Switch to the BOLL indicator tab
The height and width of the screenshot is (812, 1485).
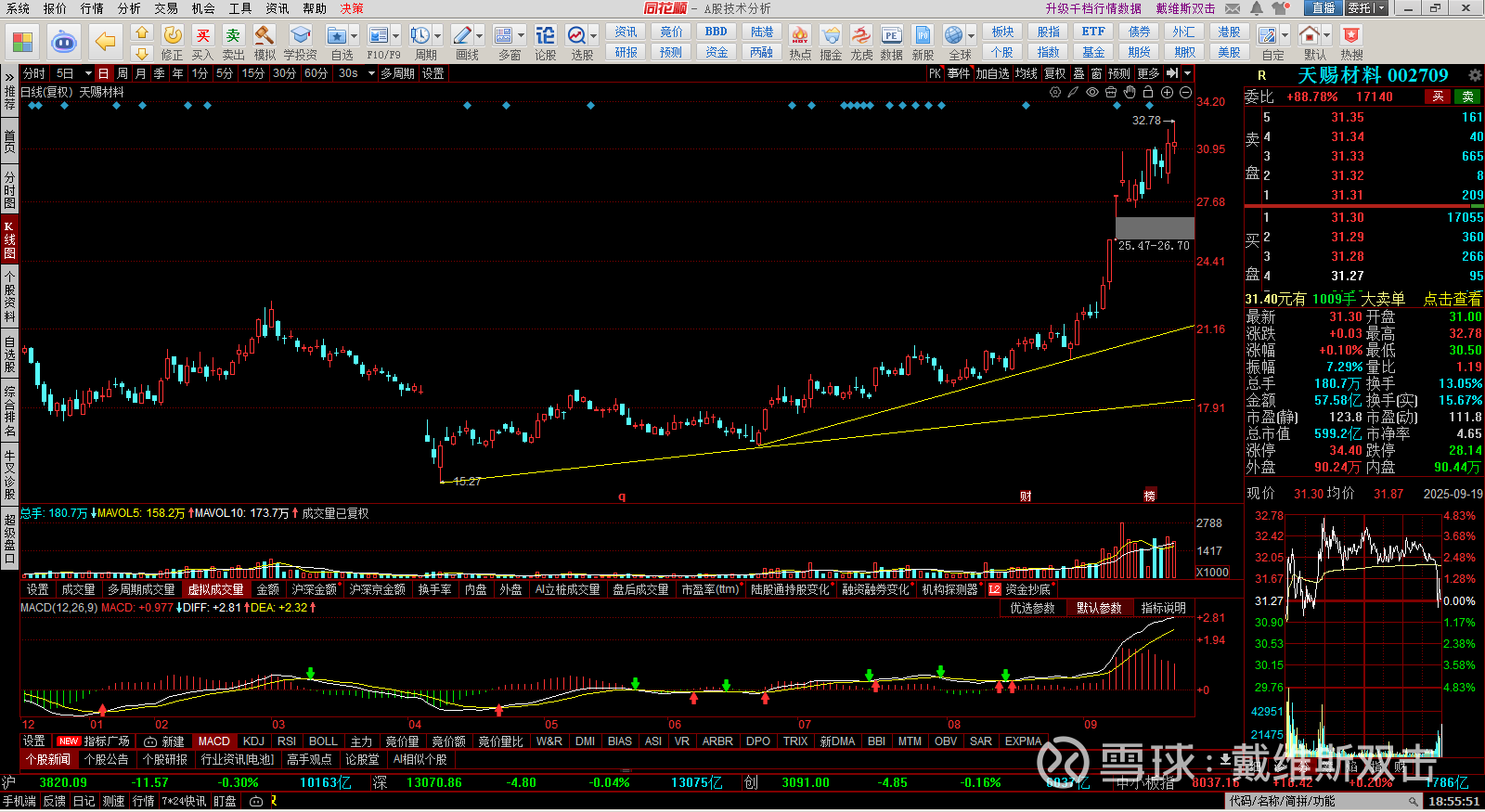click(323, 741)
